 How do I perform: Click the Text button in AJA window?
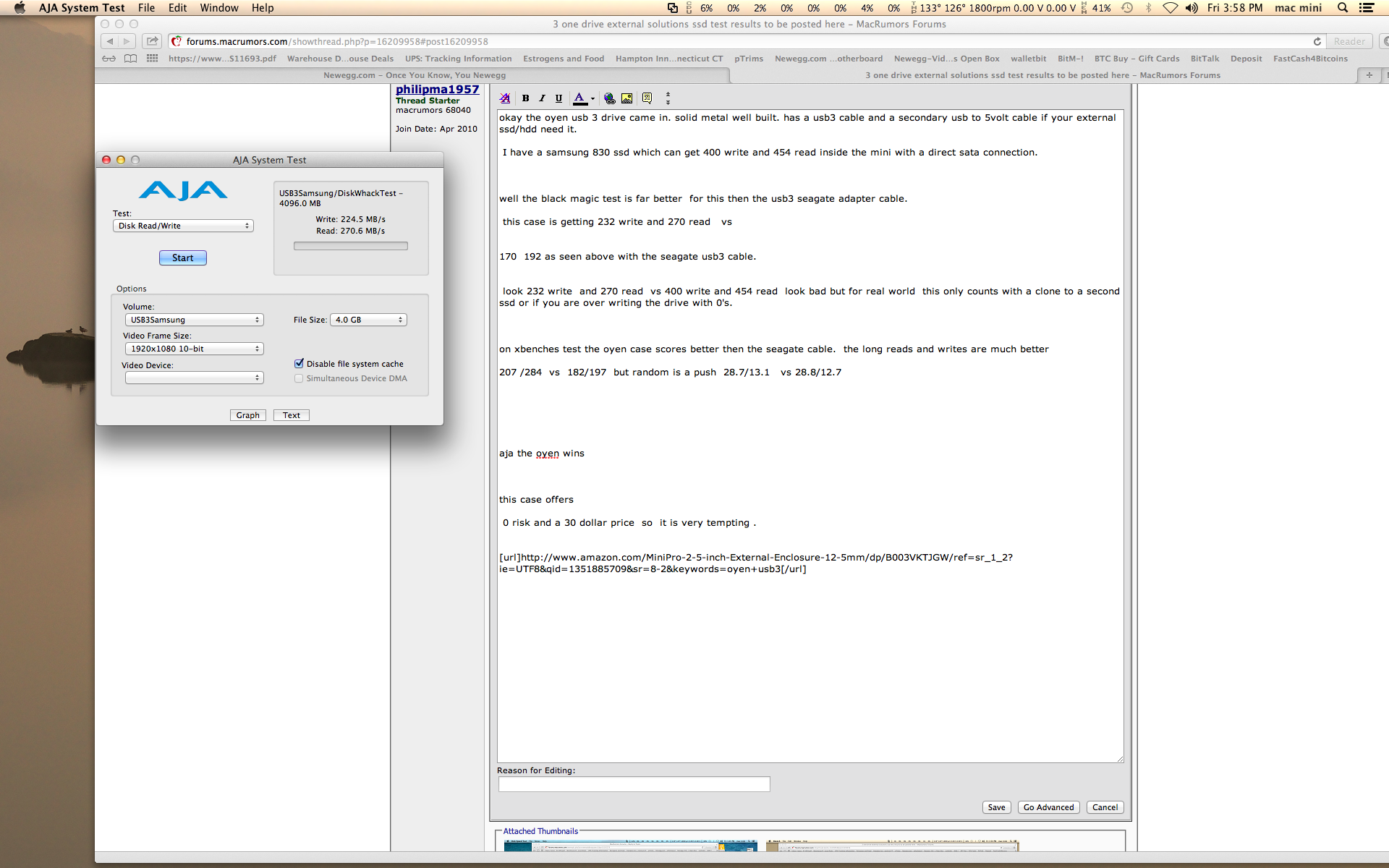point(292,415)
